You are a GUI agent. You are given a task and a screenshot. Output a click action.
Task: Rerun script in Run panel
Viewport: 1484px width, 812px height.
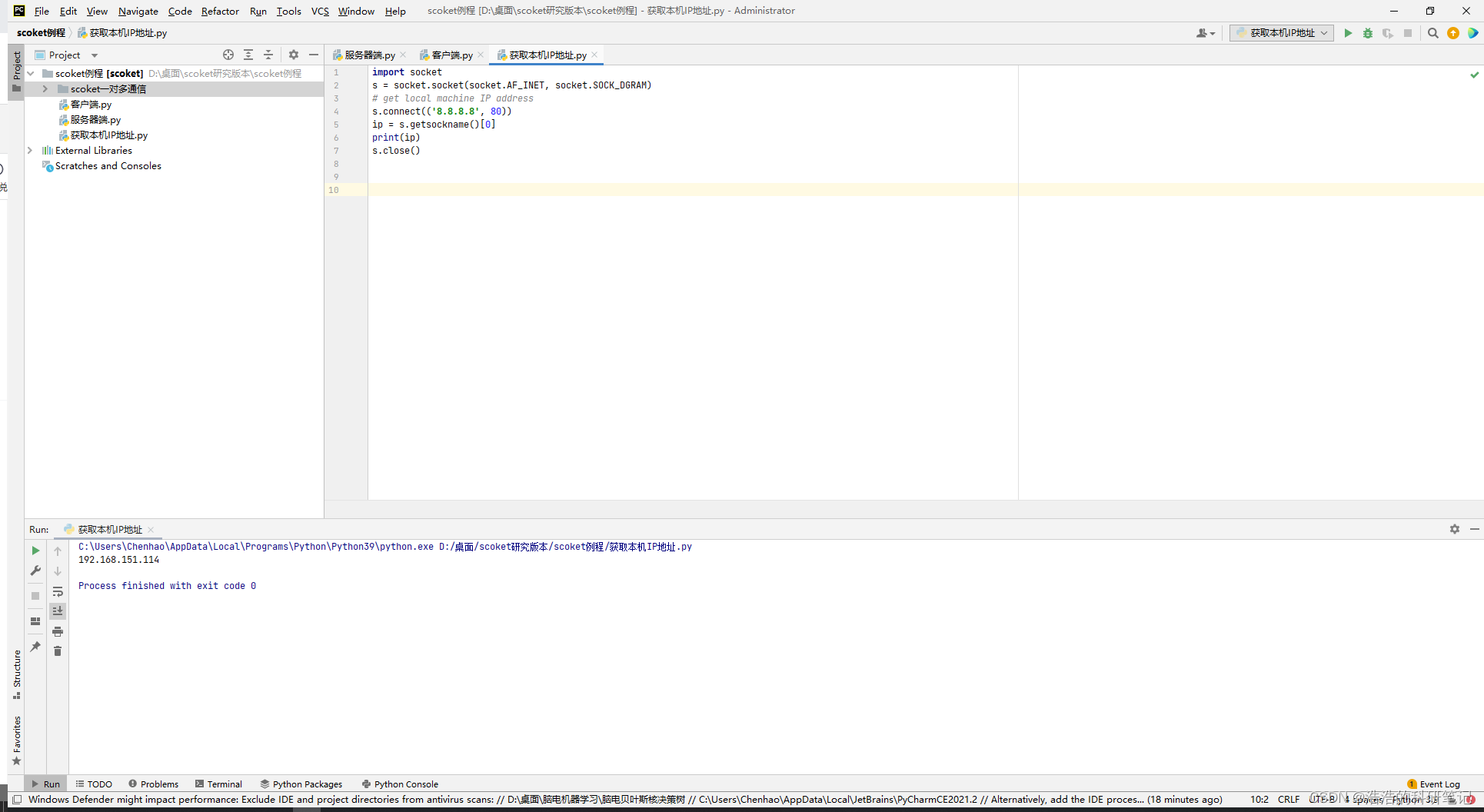click(x=35, y=551)
